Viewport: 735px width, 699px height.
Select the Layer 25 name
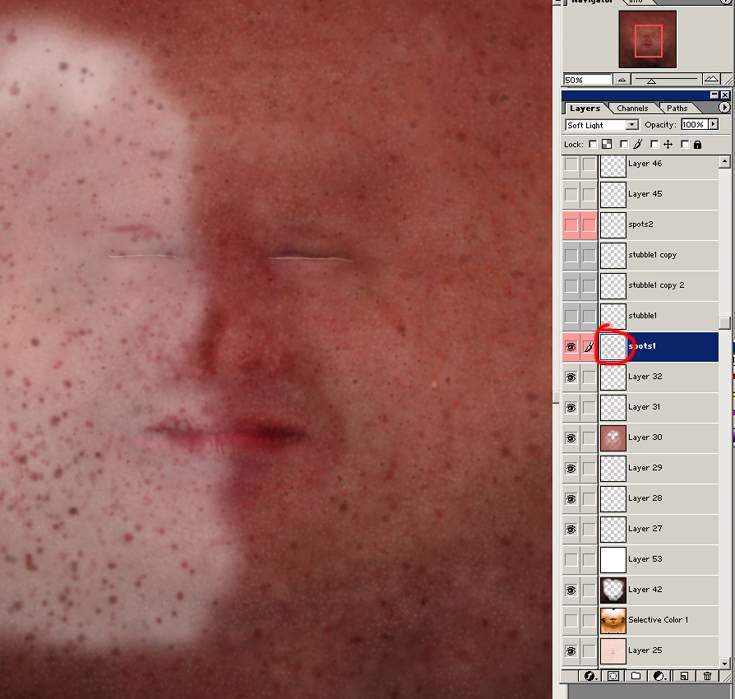coord(645,651)
